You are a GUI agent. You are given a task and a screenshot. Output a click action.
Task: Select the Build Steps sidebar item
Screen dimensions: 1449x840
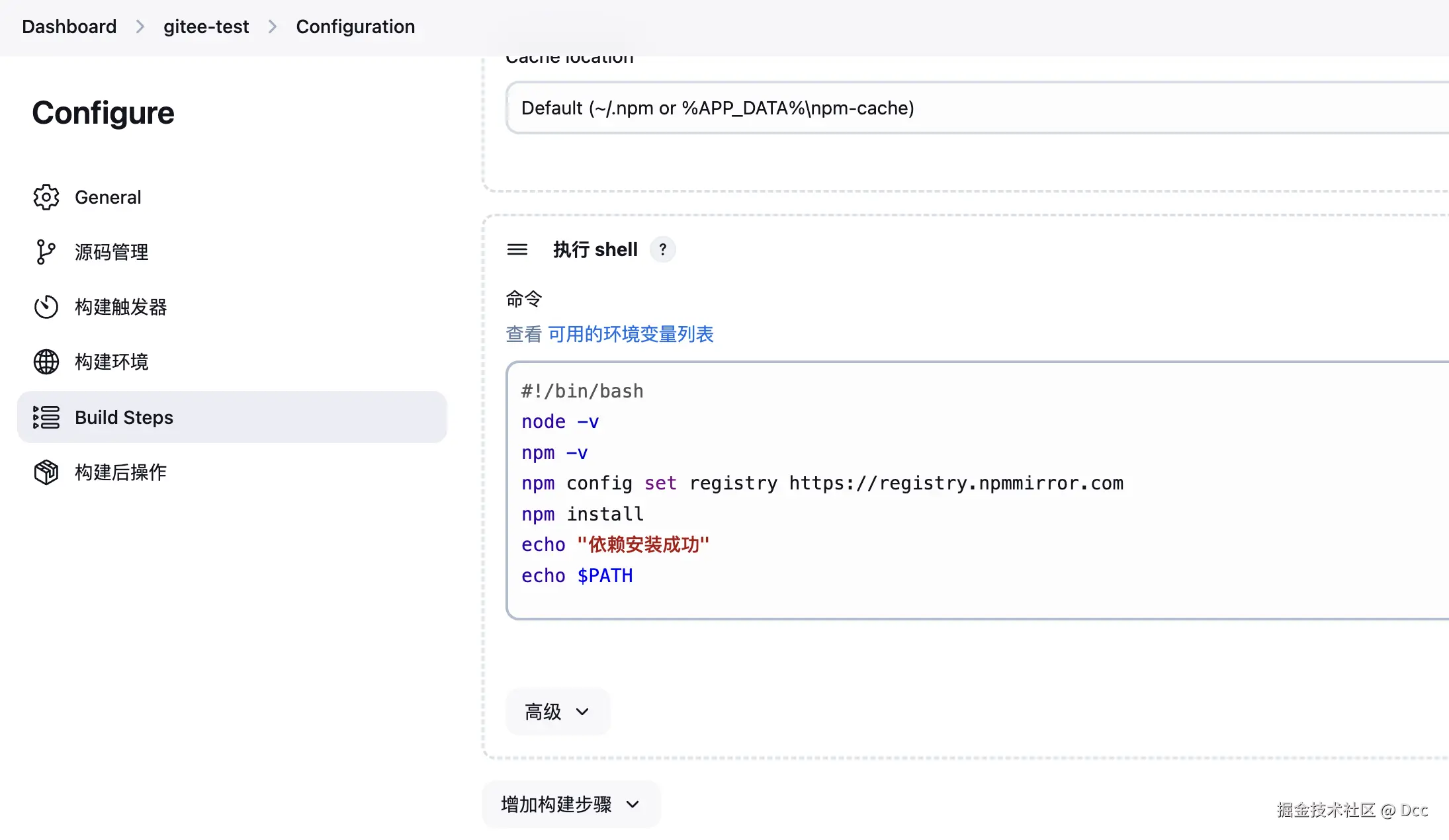click(124, 417)
